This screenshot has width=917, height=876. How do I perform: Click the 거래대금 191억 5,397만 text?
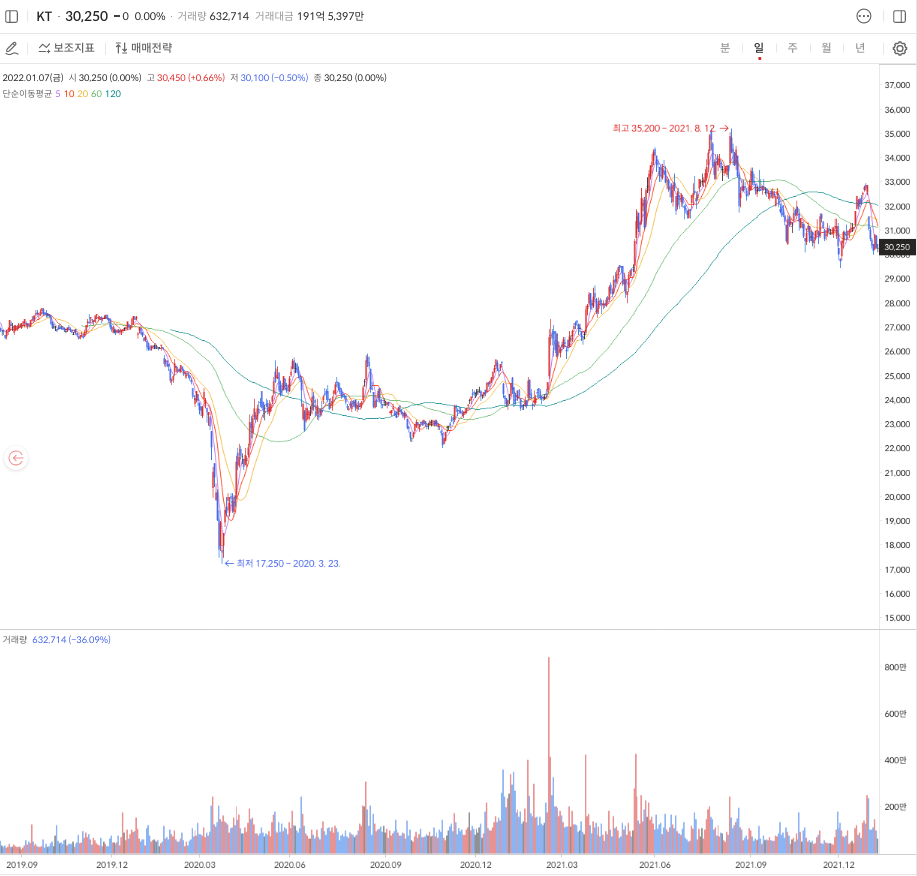[x=309, y=16]
